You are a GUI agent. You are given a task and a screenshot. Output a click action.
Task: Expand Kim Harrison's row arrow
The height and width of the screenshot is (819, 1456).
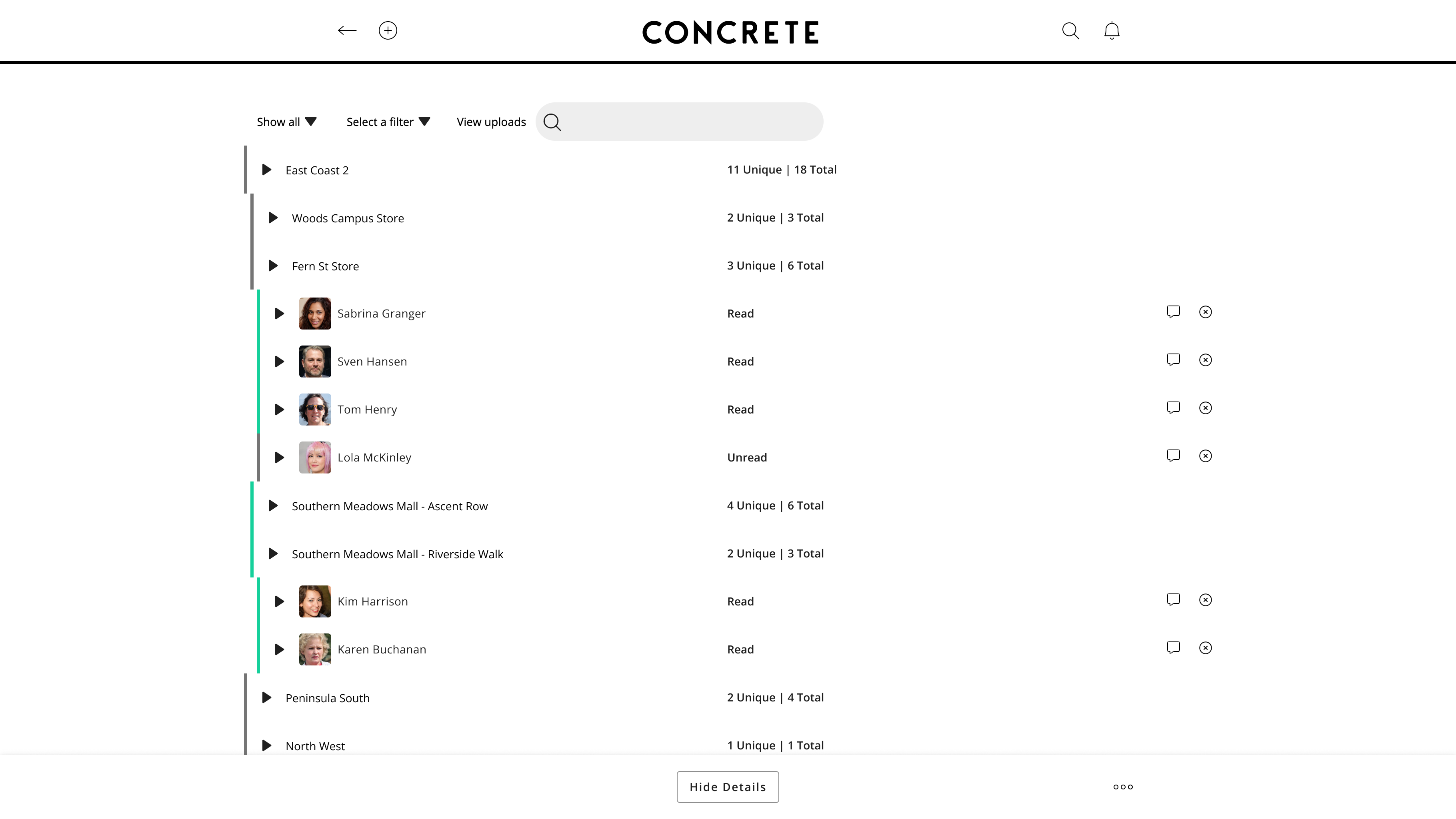tap(279, 601)
